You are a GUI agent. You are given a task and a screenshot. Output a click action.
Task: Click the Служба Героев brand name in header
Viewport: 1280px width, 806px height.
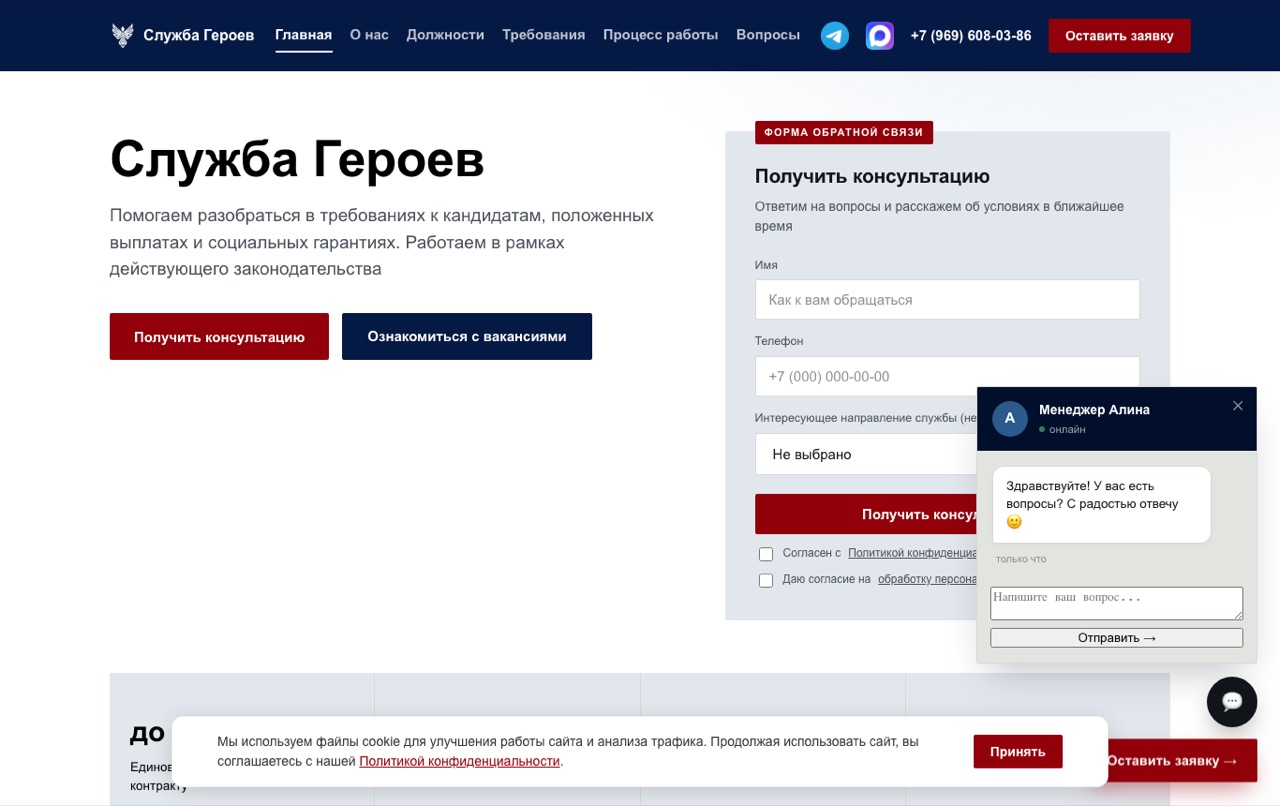(199, 36)
